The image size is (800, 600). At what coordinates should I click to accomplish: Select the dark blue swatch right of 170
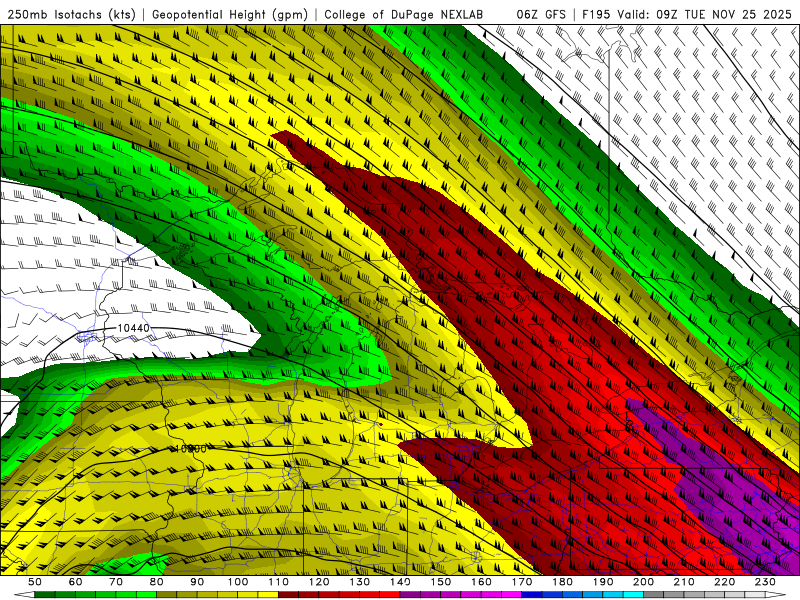(x=532, y=595)
